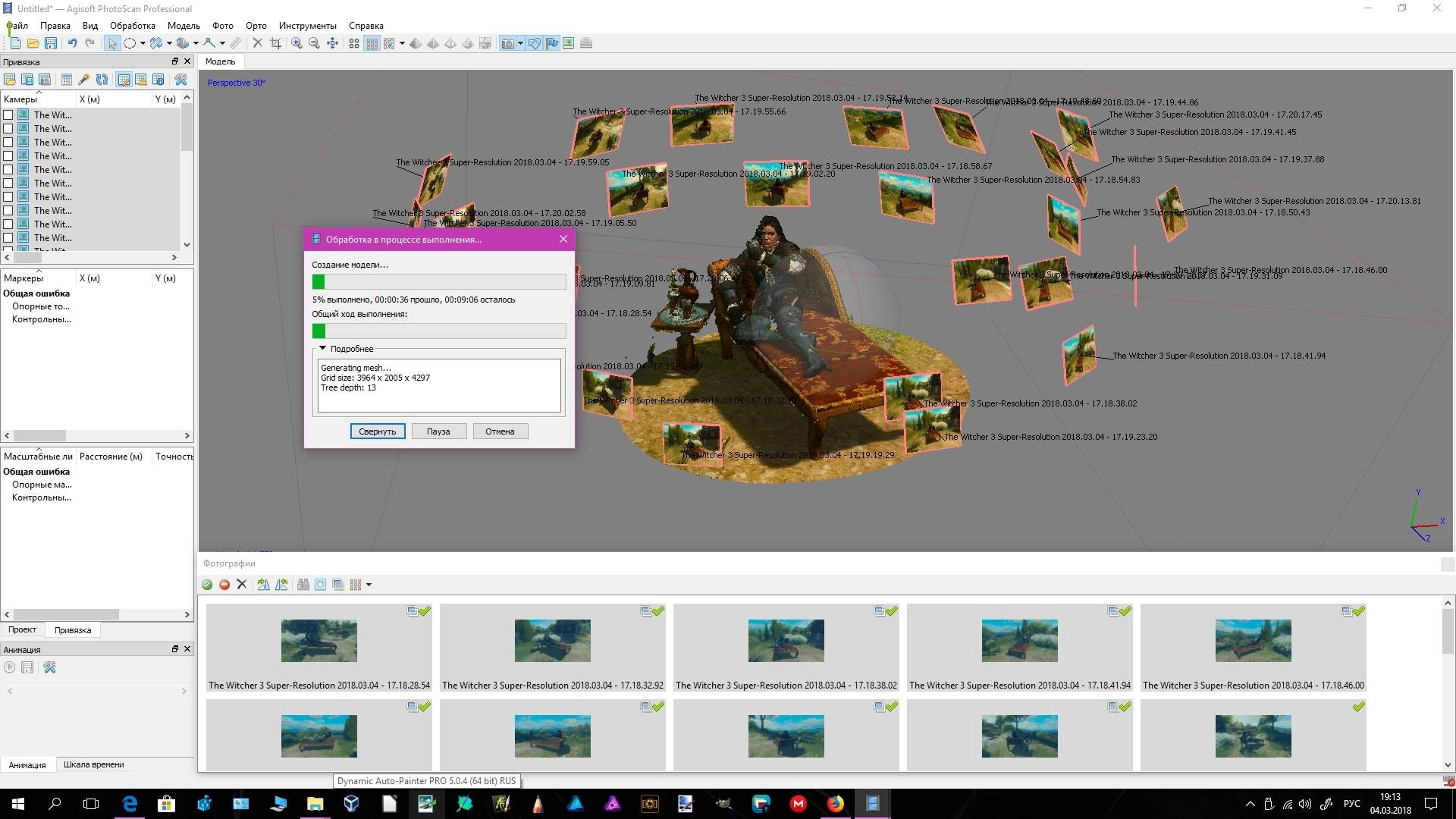Screen dimensions: 1456x819
Task: Show sparse point cloud four-dots icon
Action: (354, 43)
